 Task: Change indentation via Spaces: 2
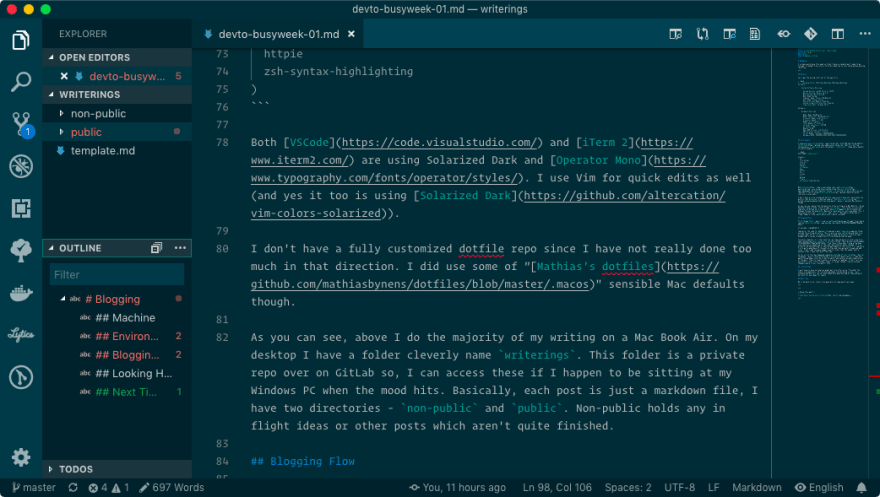click(628, 487)
